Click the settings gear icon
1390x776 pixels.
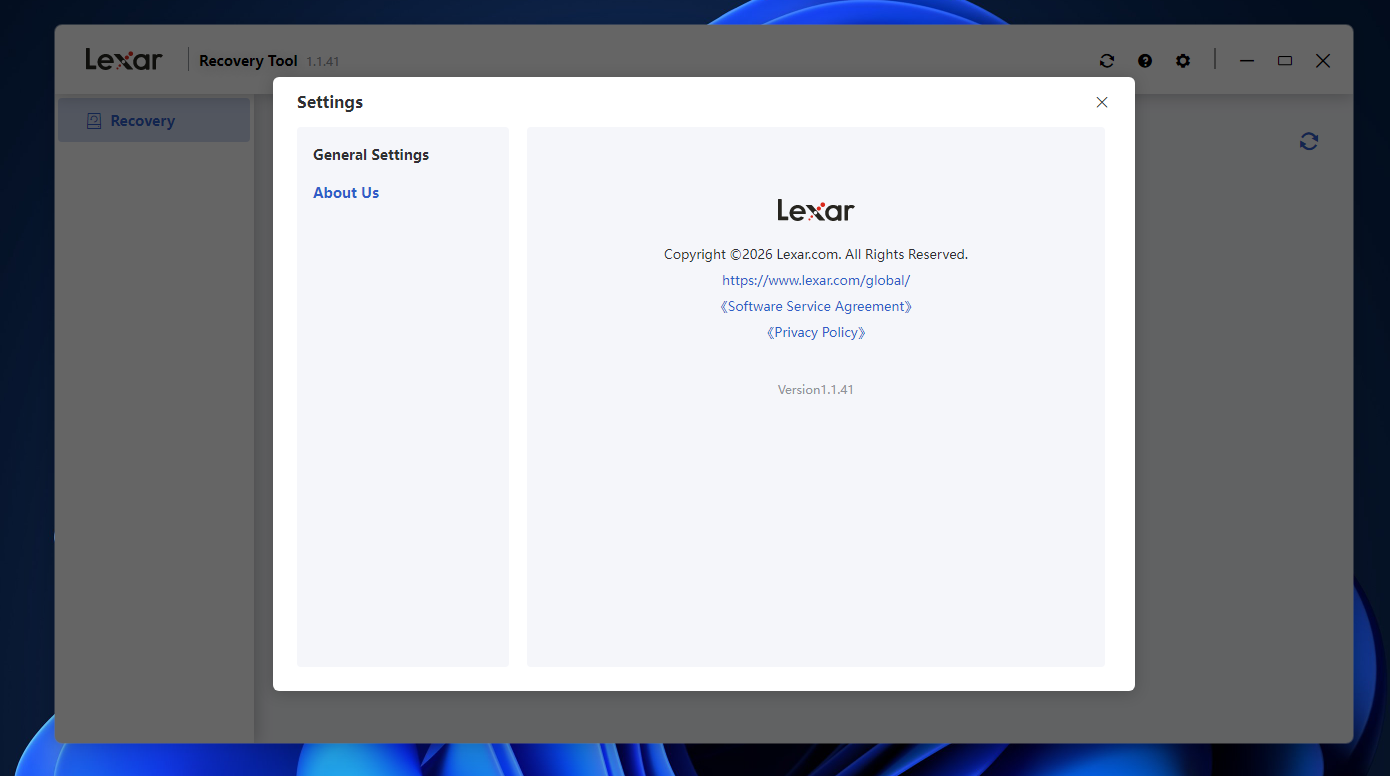pos(1183,60)
